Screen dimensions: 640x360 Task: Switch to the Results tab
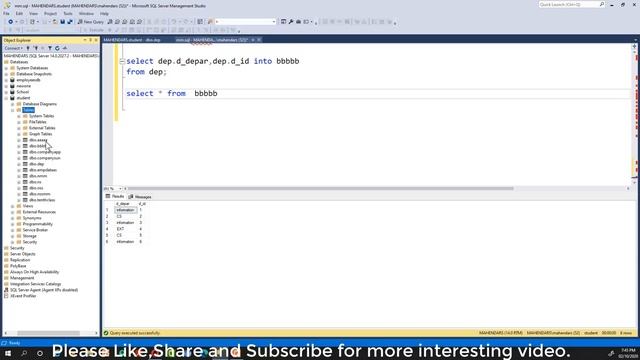[115, 197]
